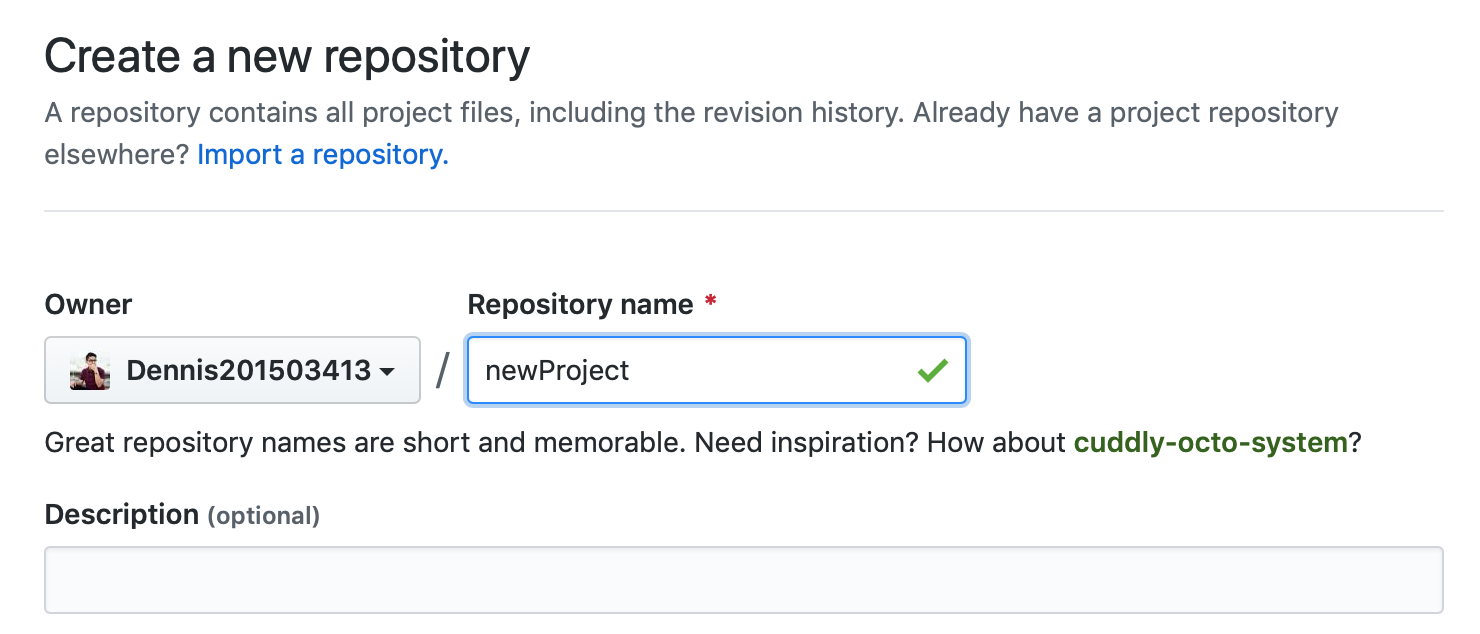Click the owner avatar picture
Screen dimensions: 1480x634
pos(89,371)
